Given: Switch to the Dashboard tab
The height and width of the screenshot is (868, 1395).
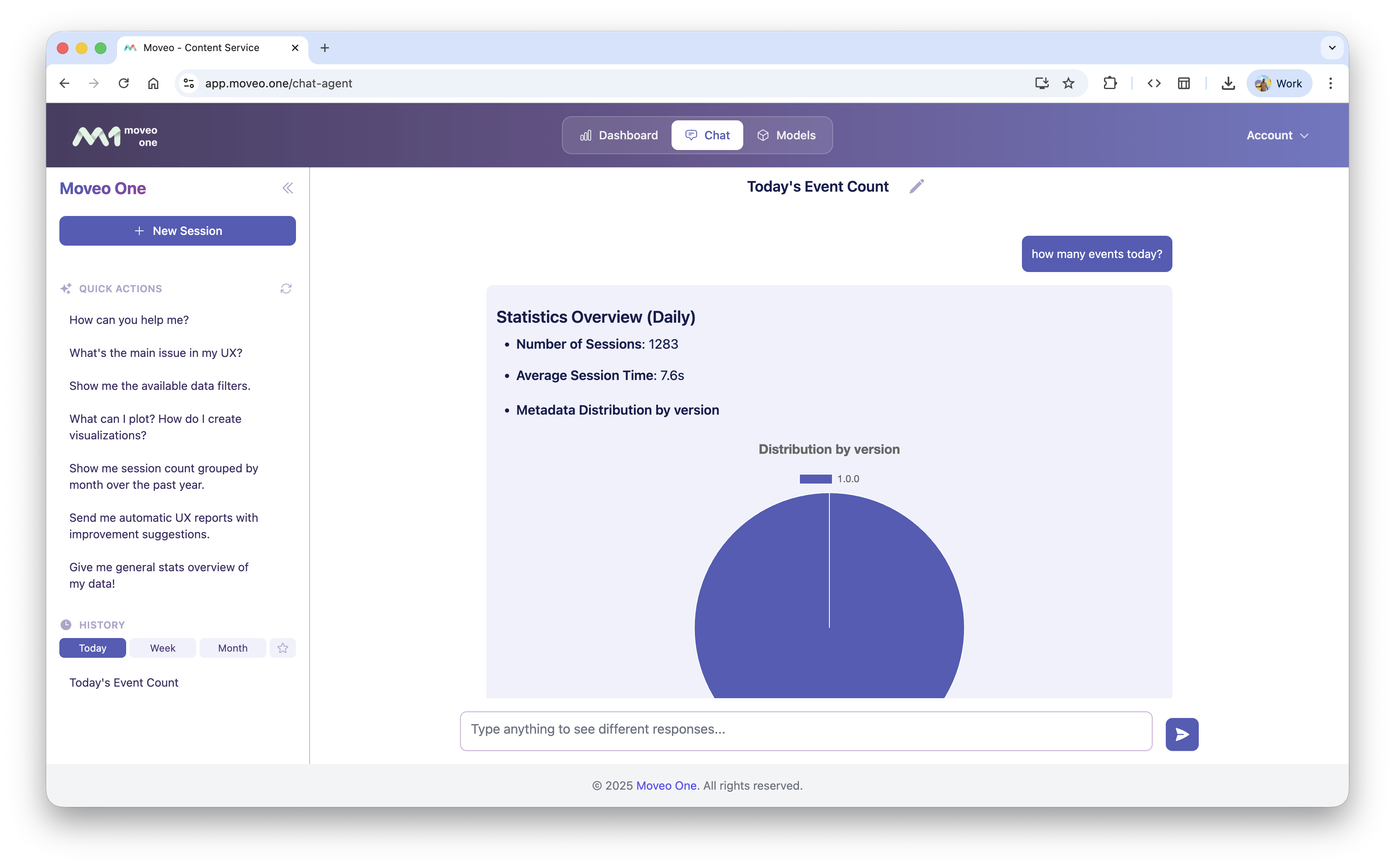Looking at the screenshot, I should coord(619,135).
